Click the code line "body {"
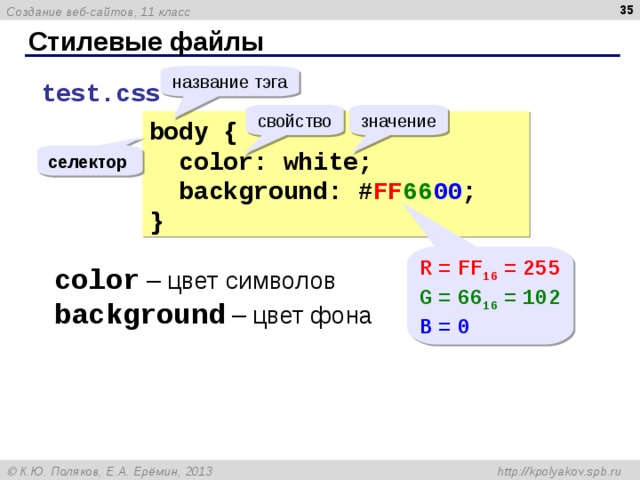 pyautogui.click(x=193, y=132)
